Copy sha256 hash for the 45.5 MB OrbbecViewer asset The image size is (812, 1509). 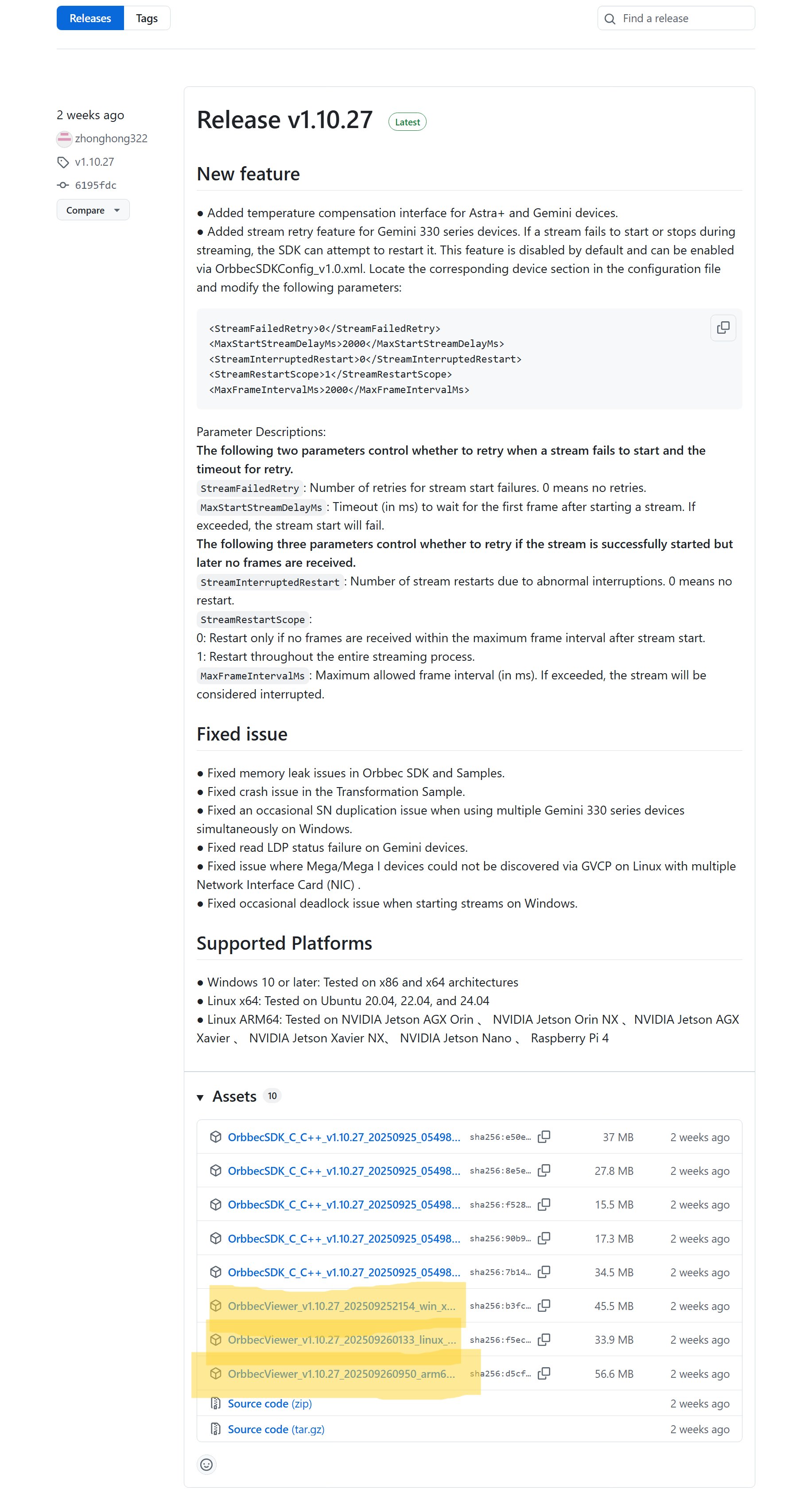pyautogui.click(x=544, y=1306)
